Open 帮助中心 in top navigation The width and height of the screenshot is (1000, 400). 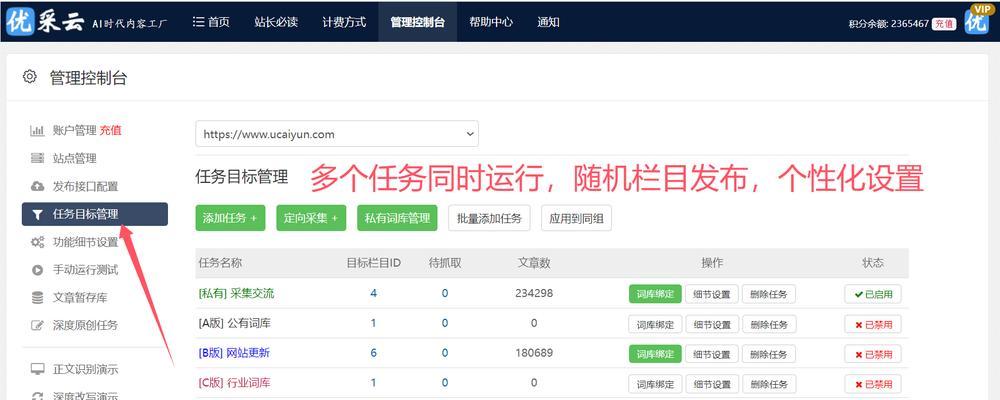coord(491,22)
